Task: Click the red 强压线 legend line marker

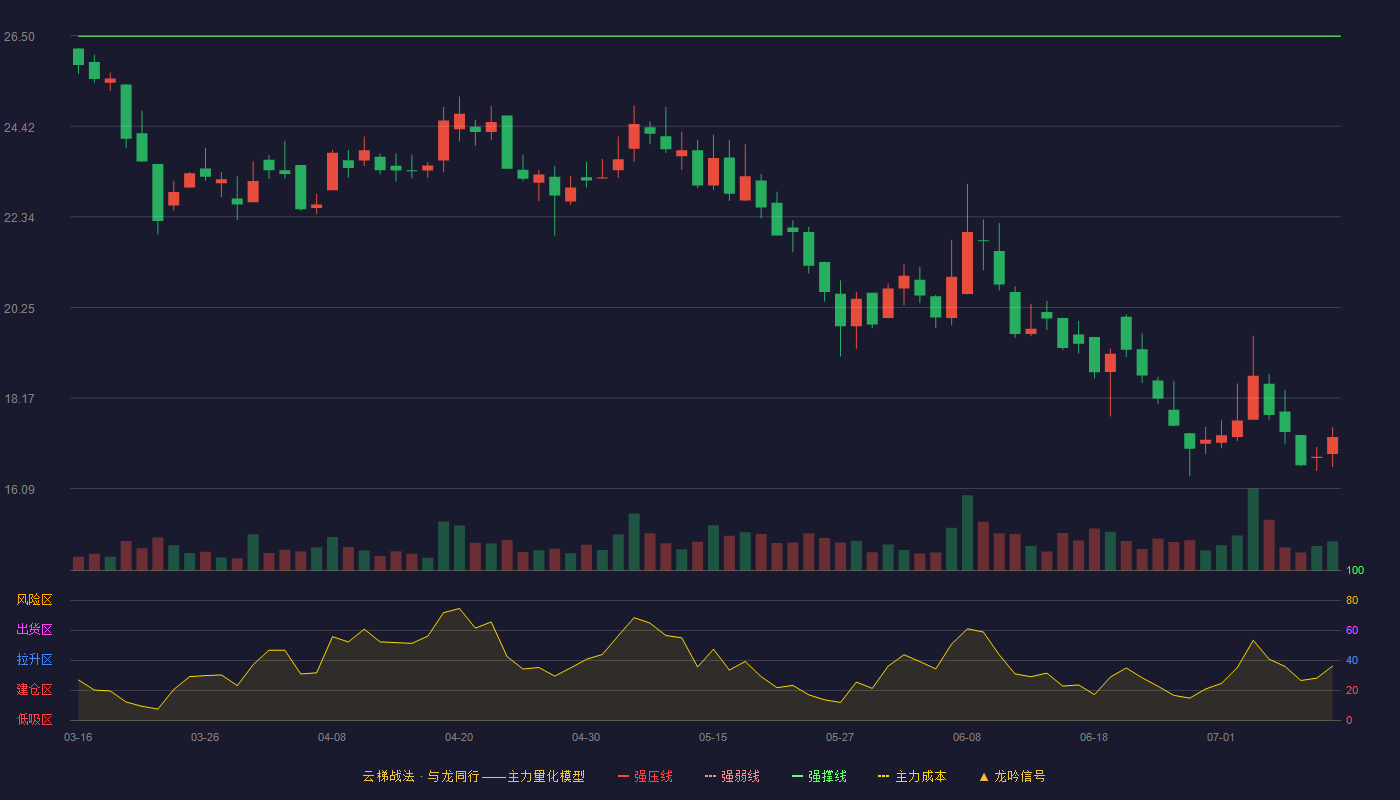Action: tap(623, 776)
